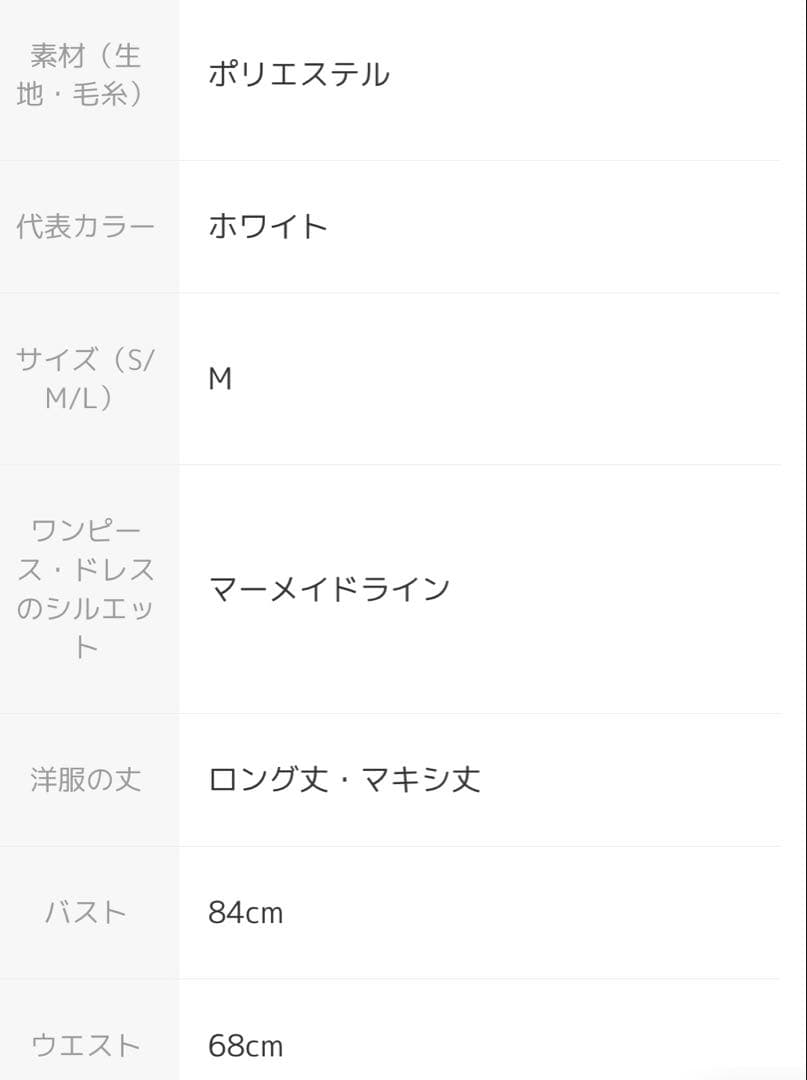Click the ポリエステル material value
This screenshot has width=807, height=1080.
(298, 75)
